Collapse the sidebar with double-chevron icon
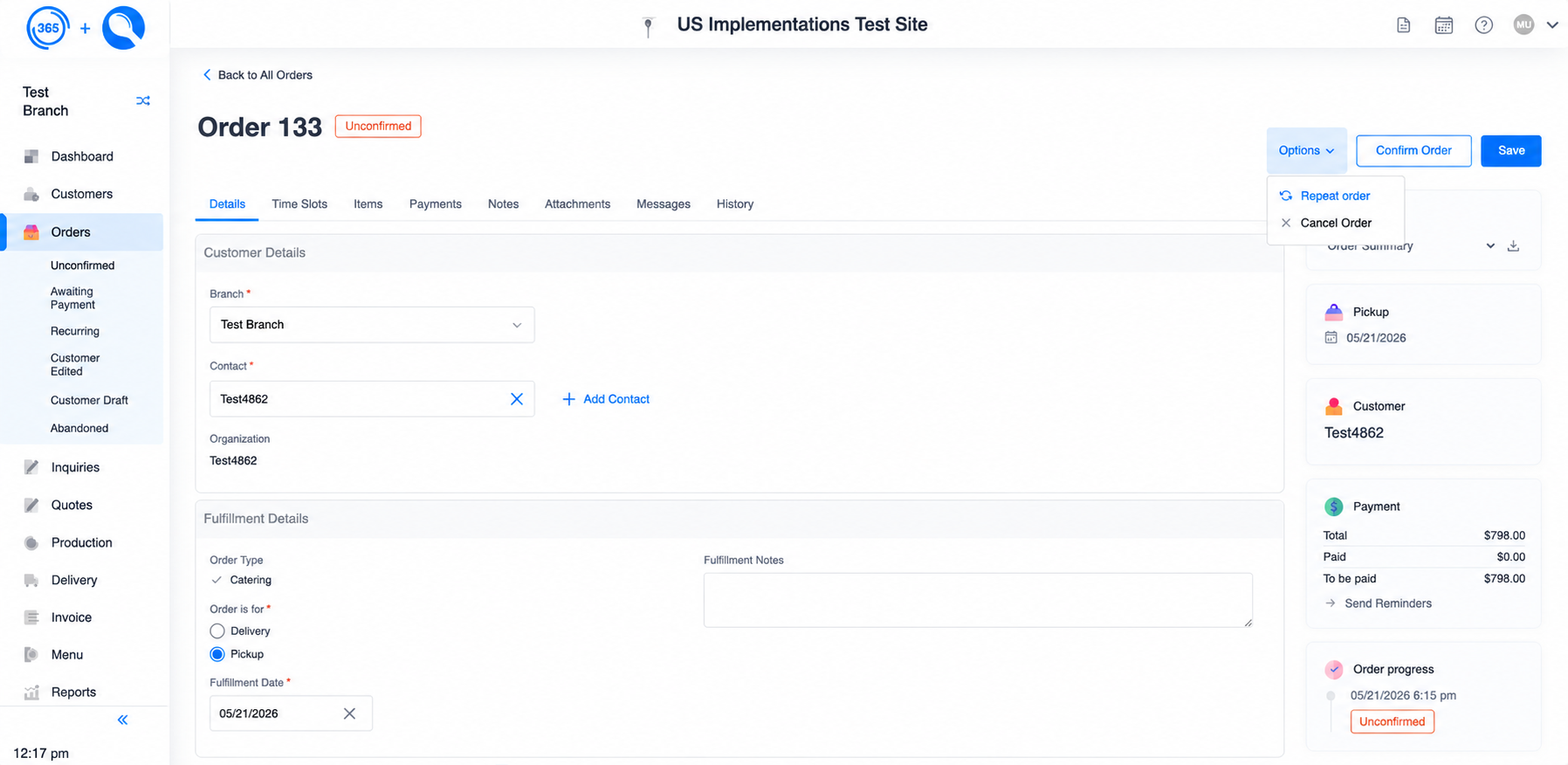Screen dimensions: 1568x765 pyautogui.click(x=122, y=720)
